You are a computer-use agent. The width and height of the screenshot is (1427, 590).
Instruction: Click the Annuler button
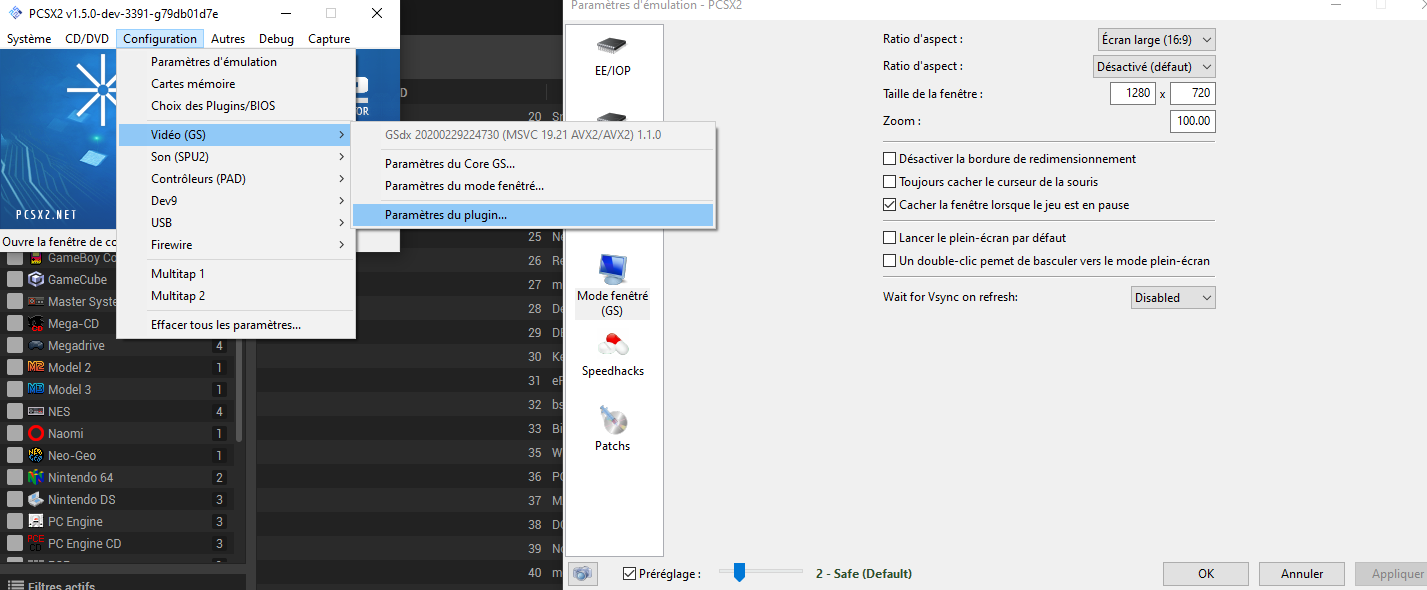(1302, 574)
